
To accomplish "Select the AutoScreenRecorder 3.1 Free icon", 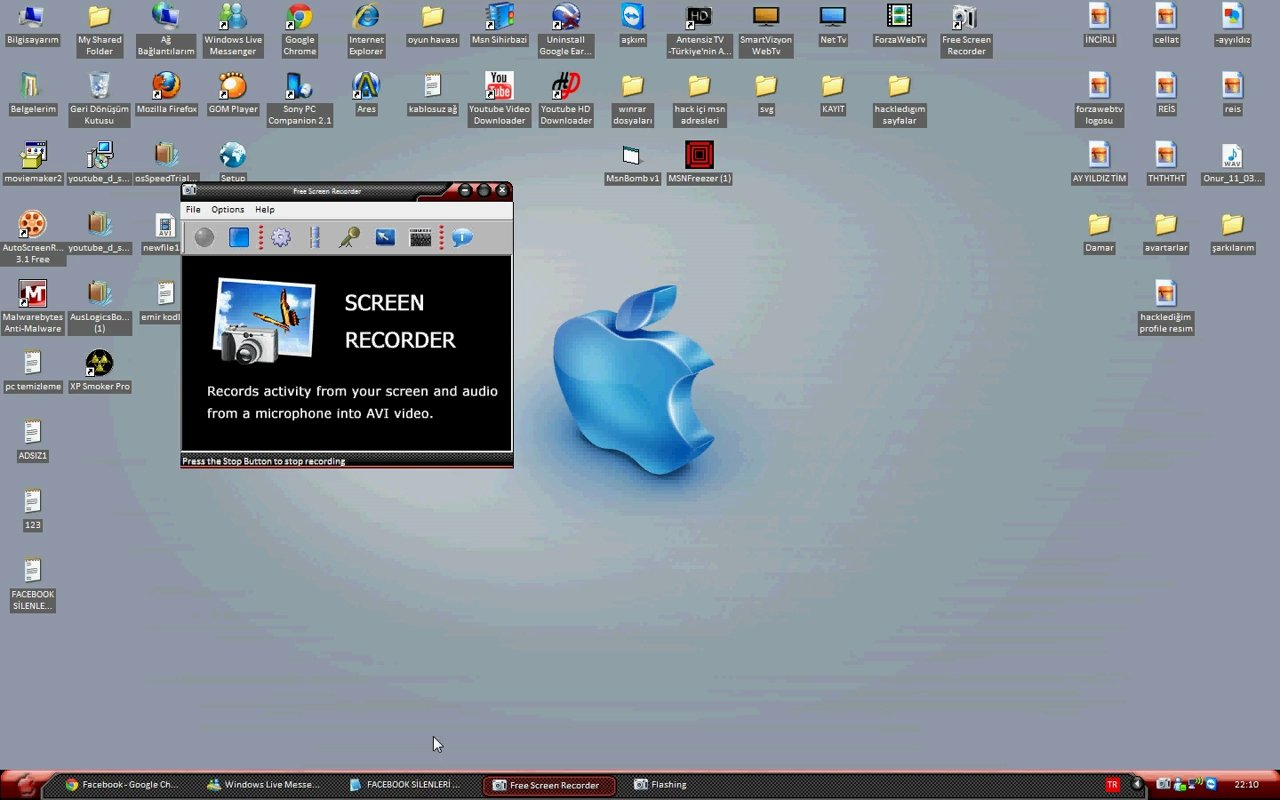I will [x=33, y=237].
